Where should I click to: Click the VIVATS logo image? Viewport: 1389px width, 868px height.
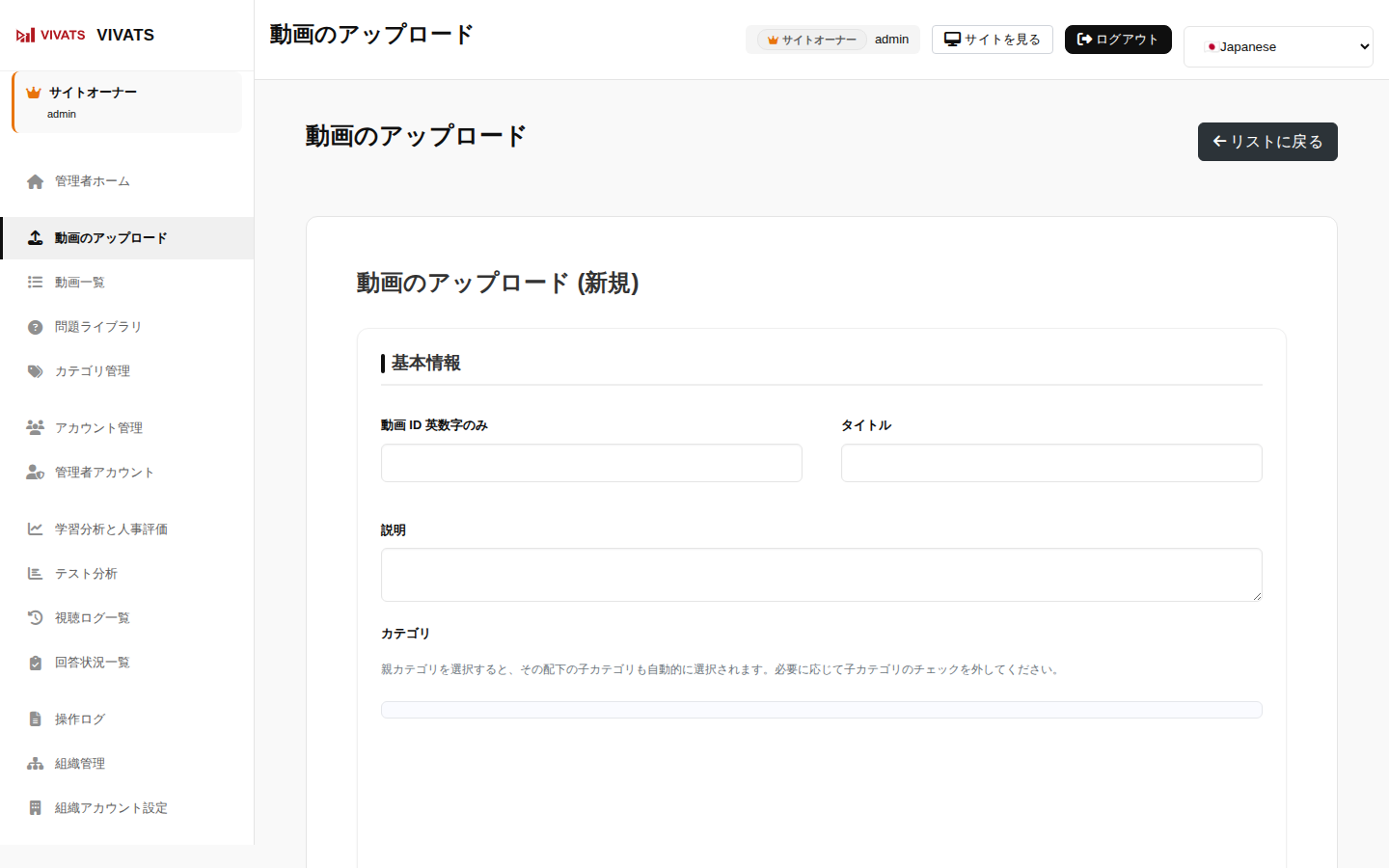51,35
